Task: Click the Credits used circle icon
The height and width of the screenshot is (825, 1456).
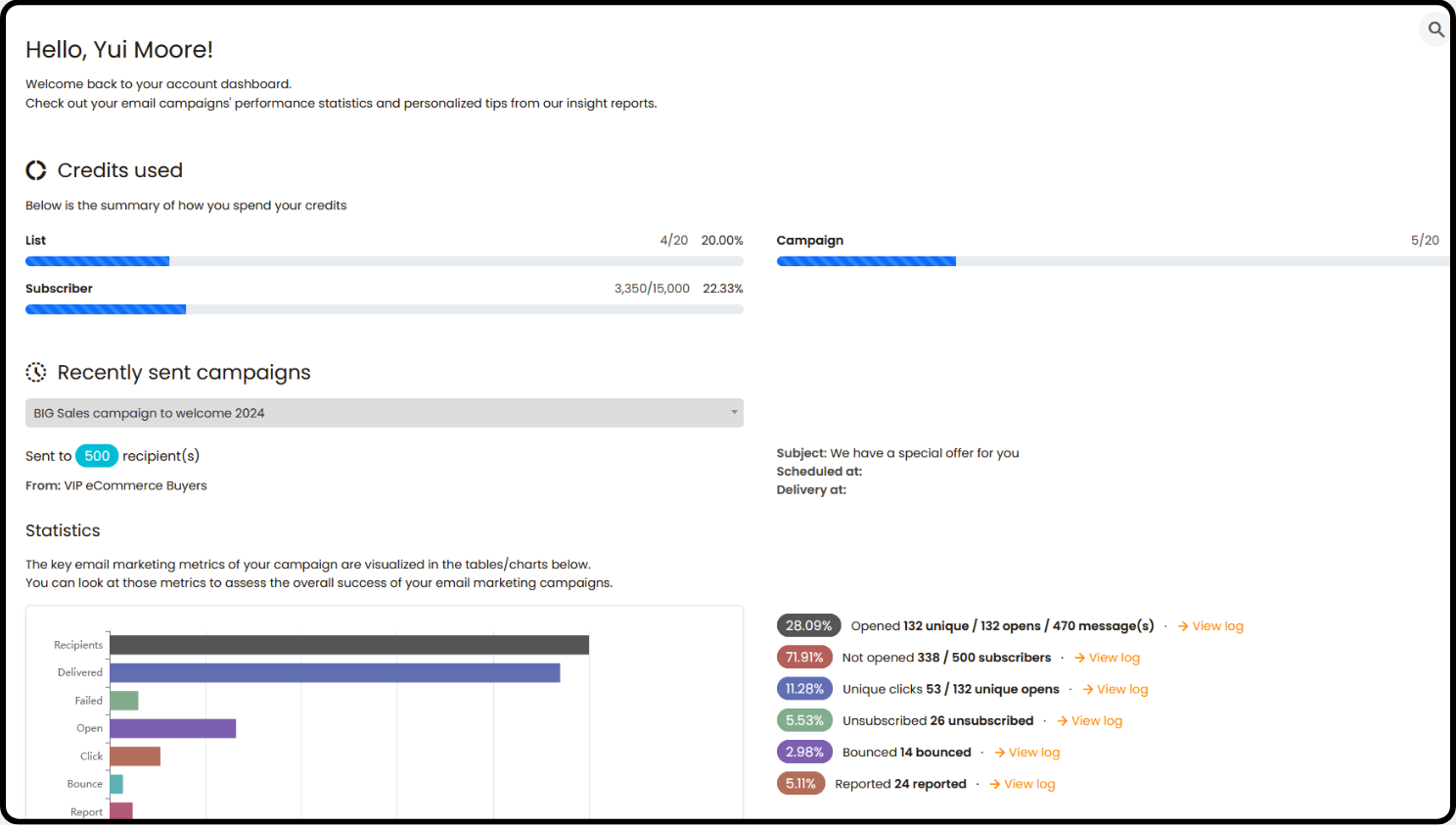Action: (x=36, y=170)
